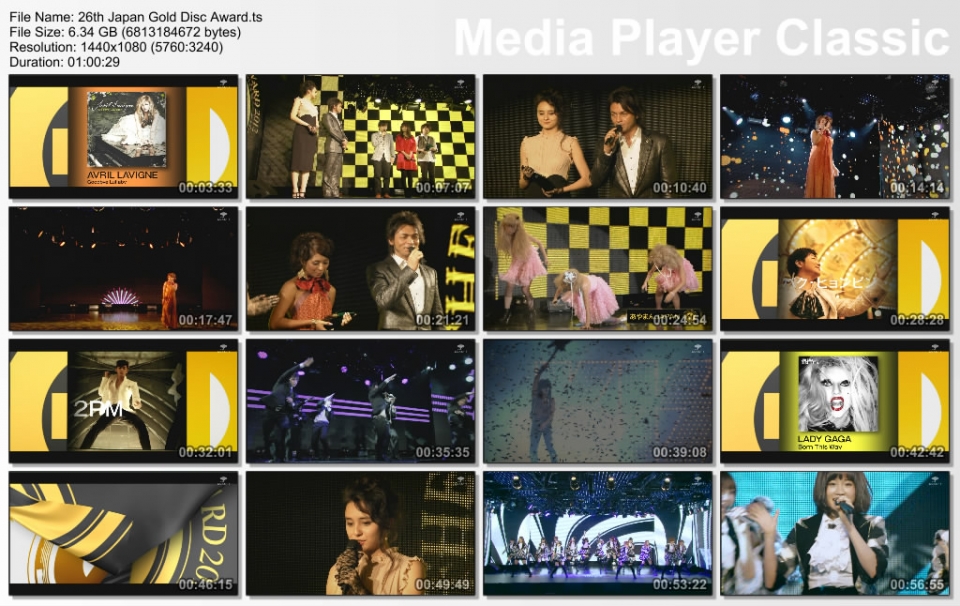Select the falling confetti thumbnail at 00:39:08
This screenshot has height=606, width=960.
pos(600,400)
